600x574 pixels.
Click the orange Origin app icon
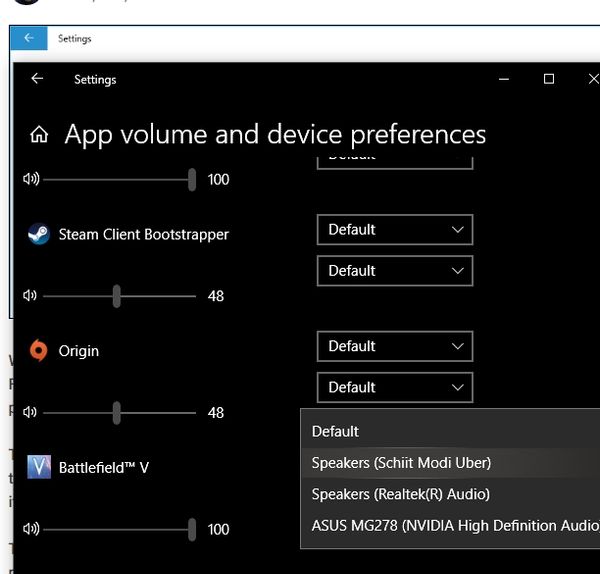39,351
